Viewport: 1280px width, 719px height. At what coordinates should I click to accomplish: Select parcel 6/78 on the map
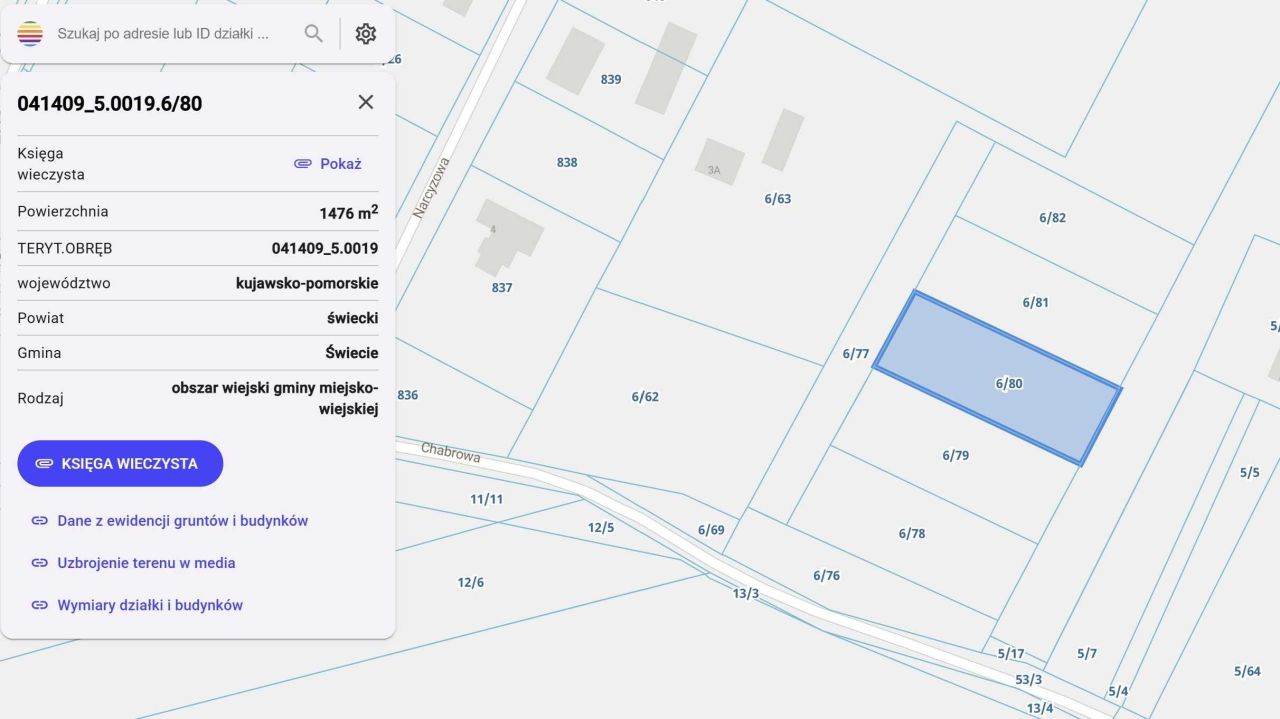coord(911,533)
